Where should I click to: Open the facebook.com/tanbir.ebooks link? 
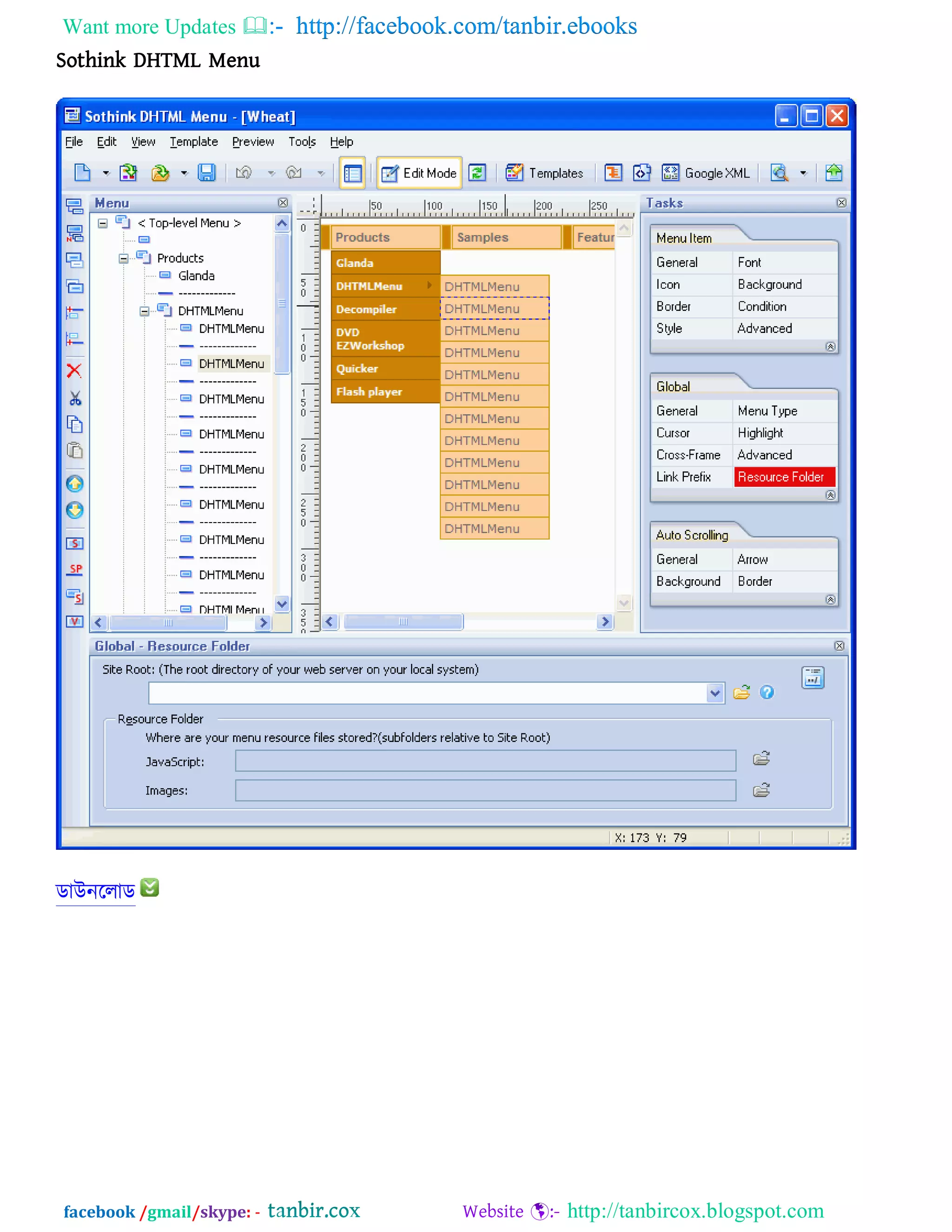[466, 26]
